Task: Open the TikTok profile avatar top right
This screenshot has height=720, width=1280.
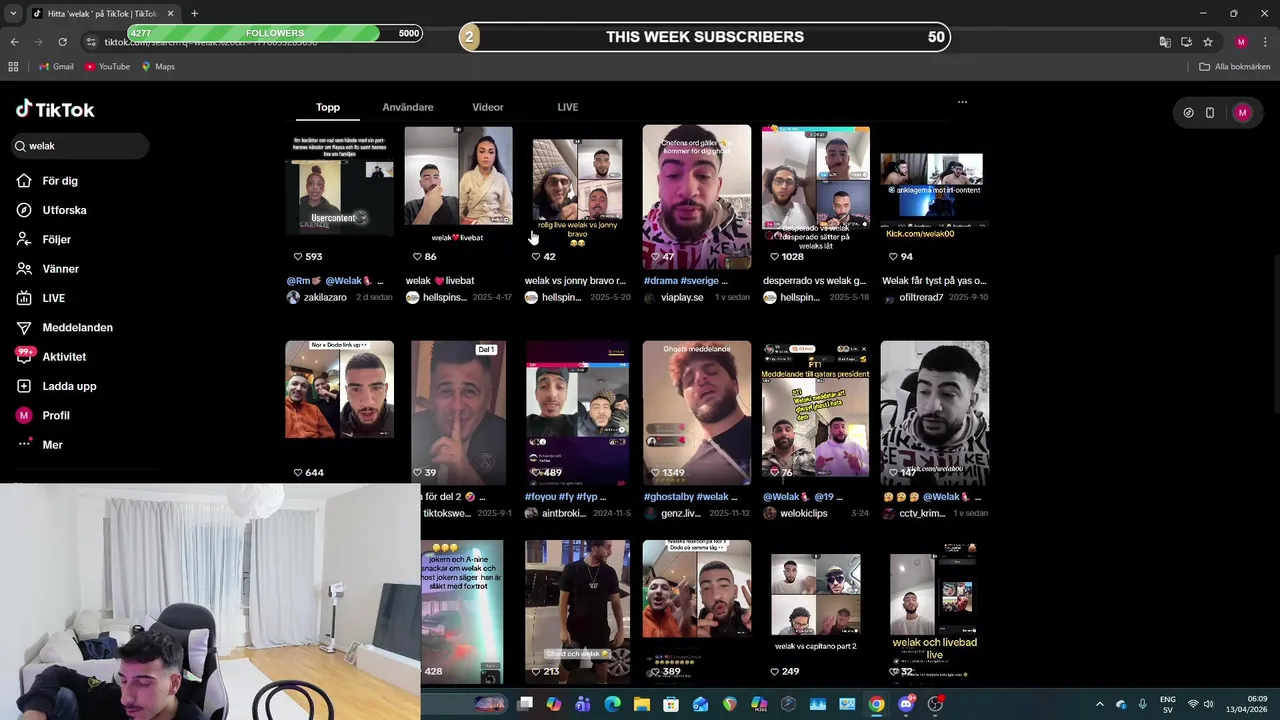Action: [1242, 113]
